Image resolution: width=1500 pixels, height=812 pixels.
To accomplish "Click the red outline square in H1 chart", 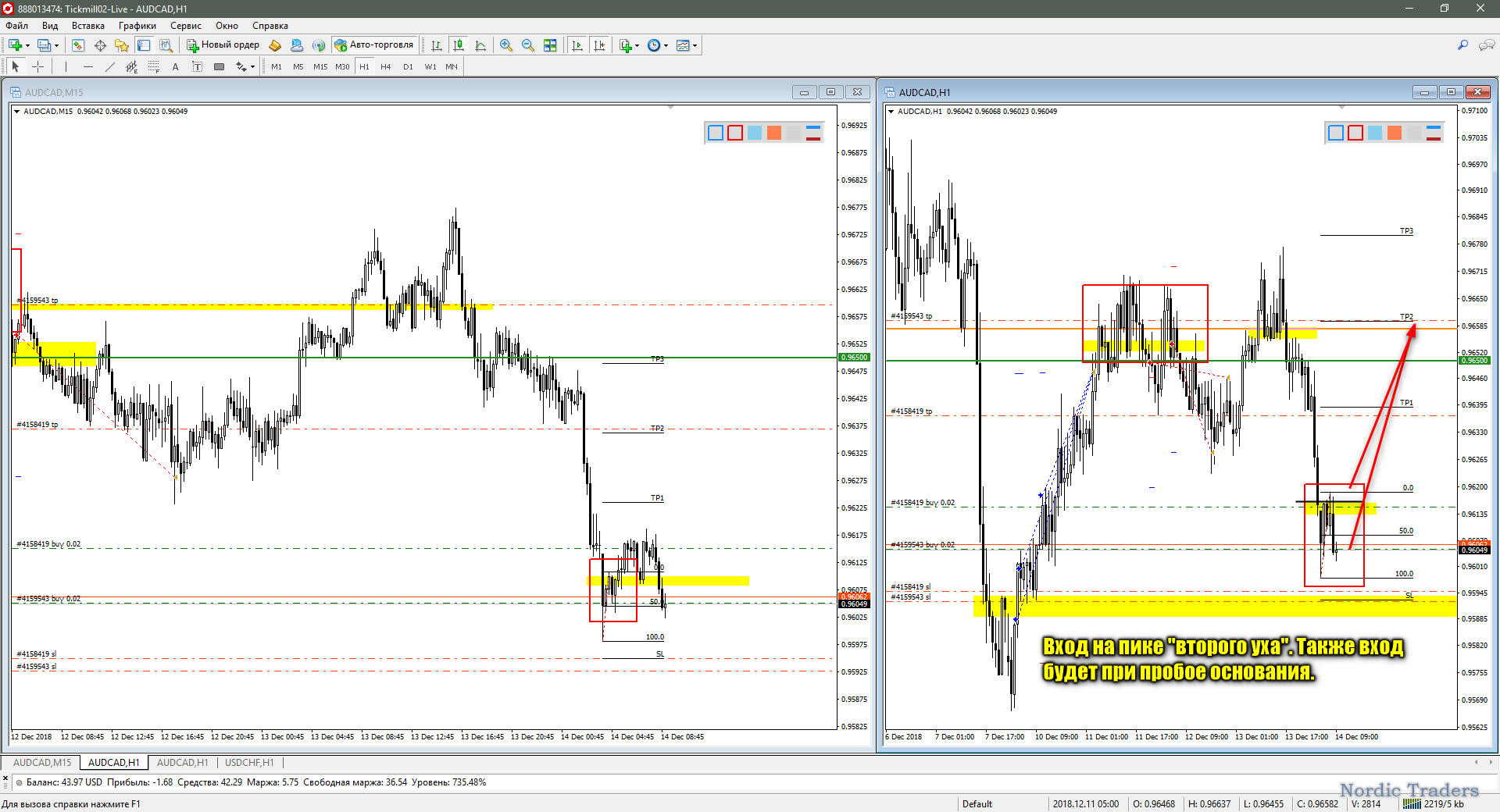I will click(x=1355, y=133).
